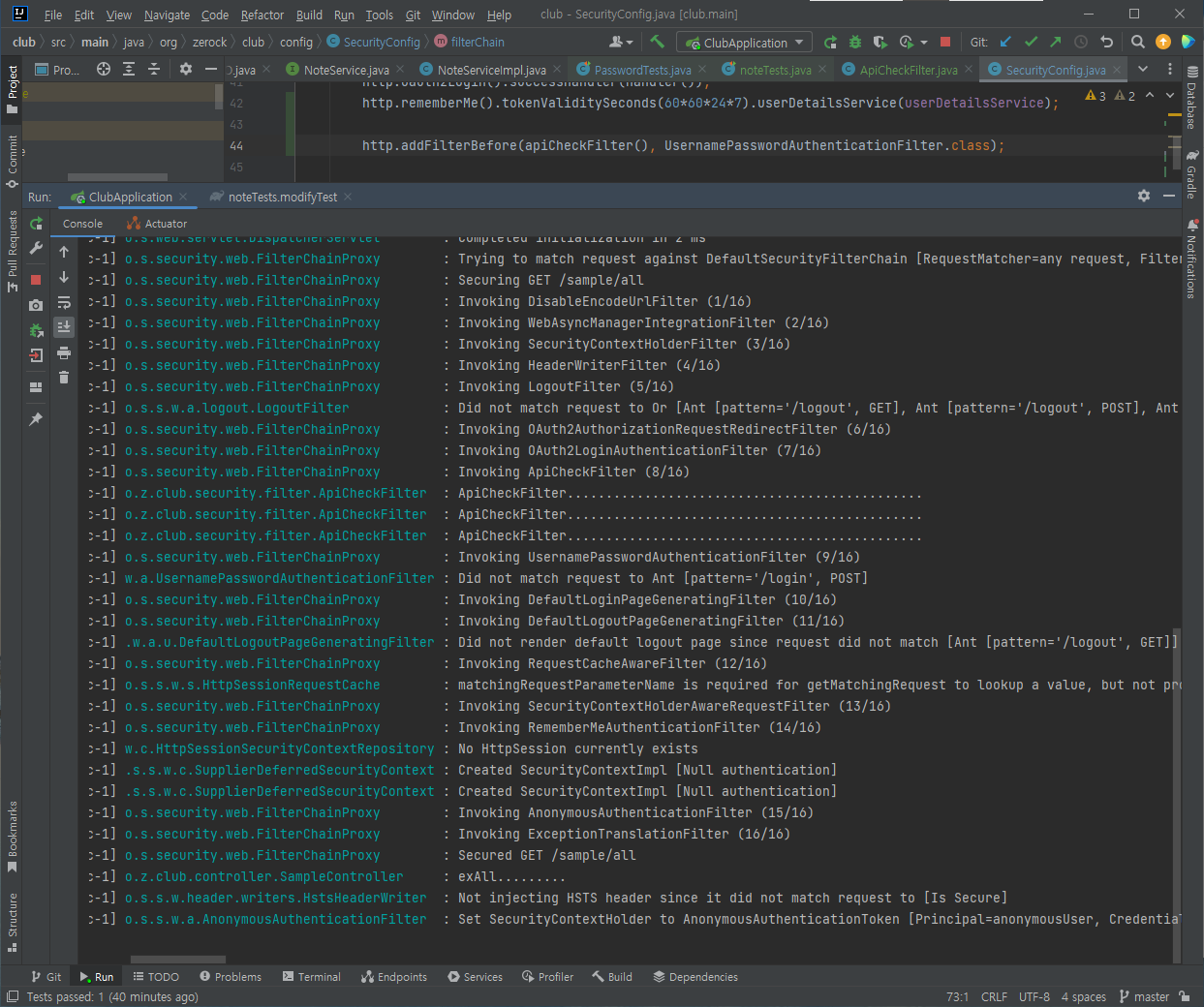This screenshot has width=1204, height=1007.
Task: Clear all console output with trash icon
Action: 64,378
